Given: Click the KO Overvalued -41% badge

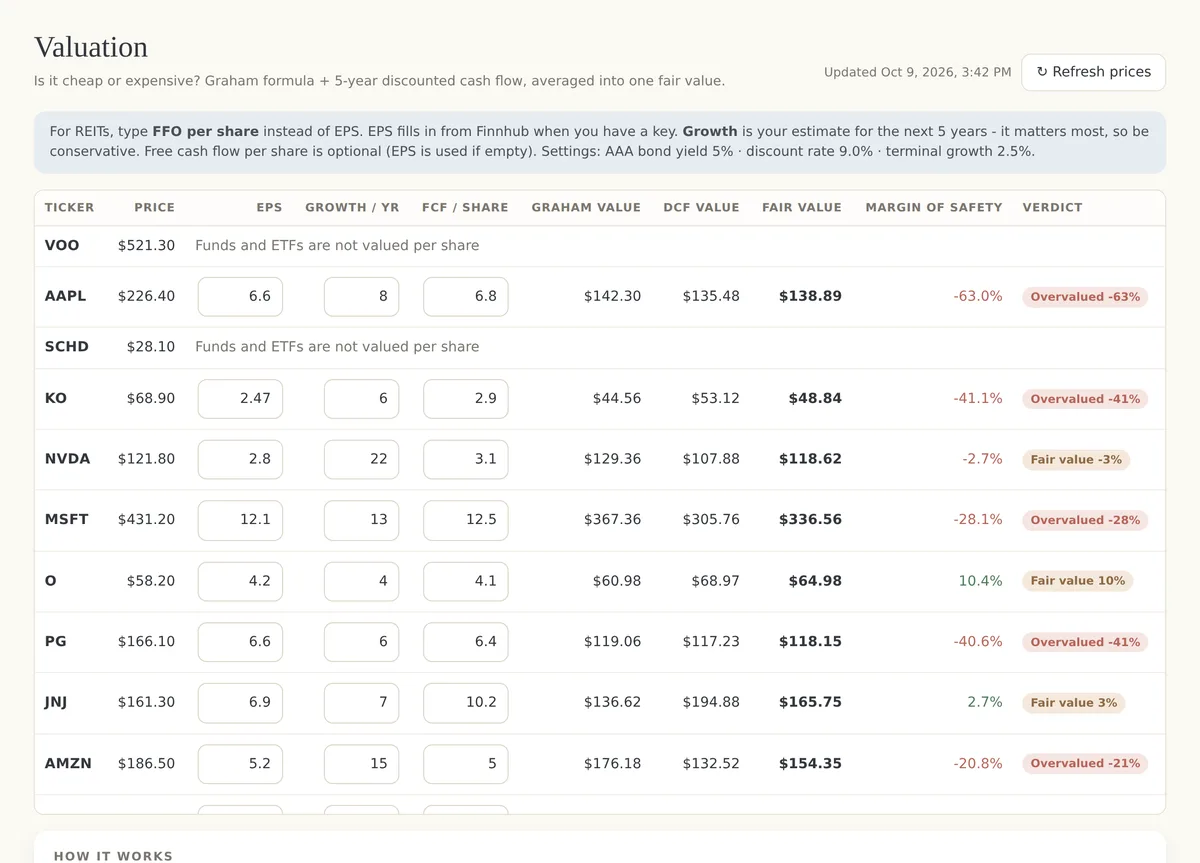Looking at the screenshot, I should pos(1085,399).
